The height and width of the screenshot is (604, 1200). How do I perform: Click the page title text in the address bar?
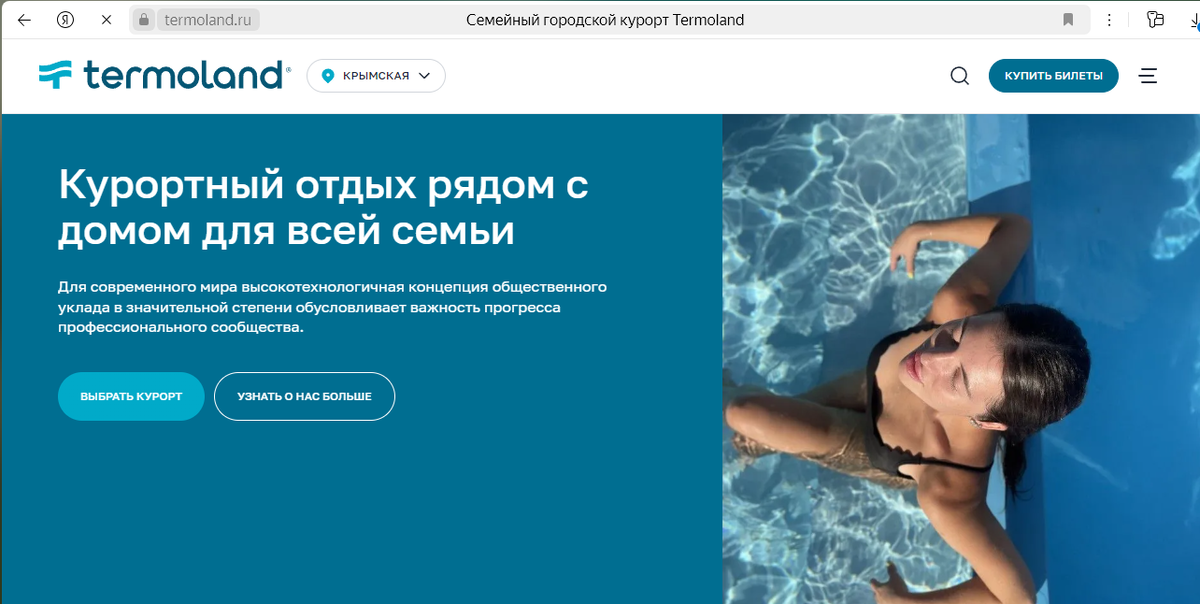tap(605, 20)
